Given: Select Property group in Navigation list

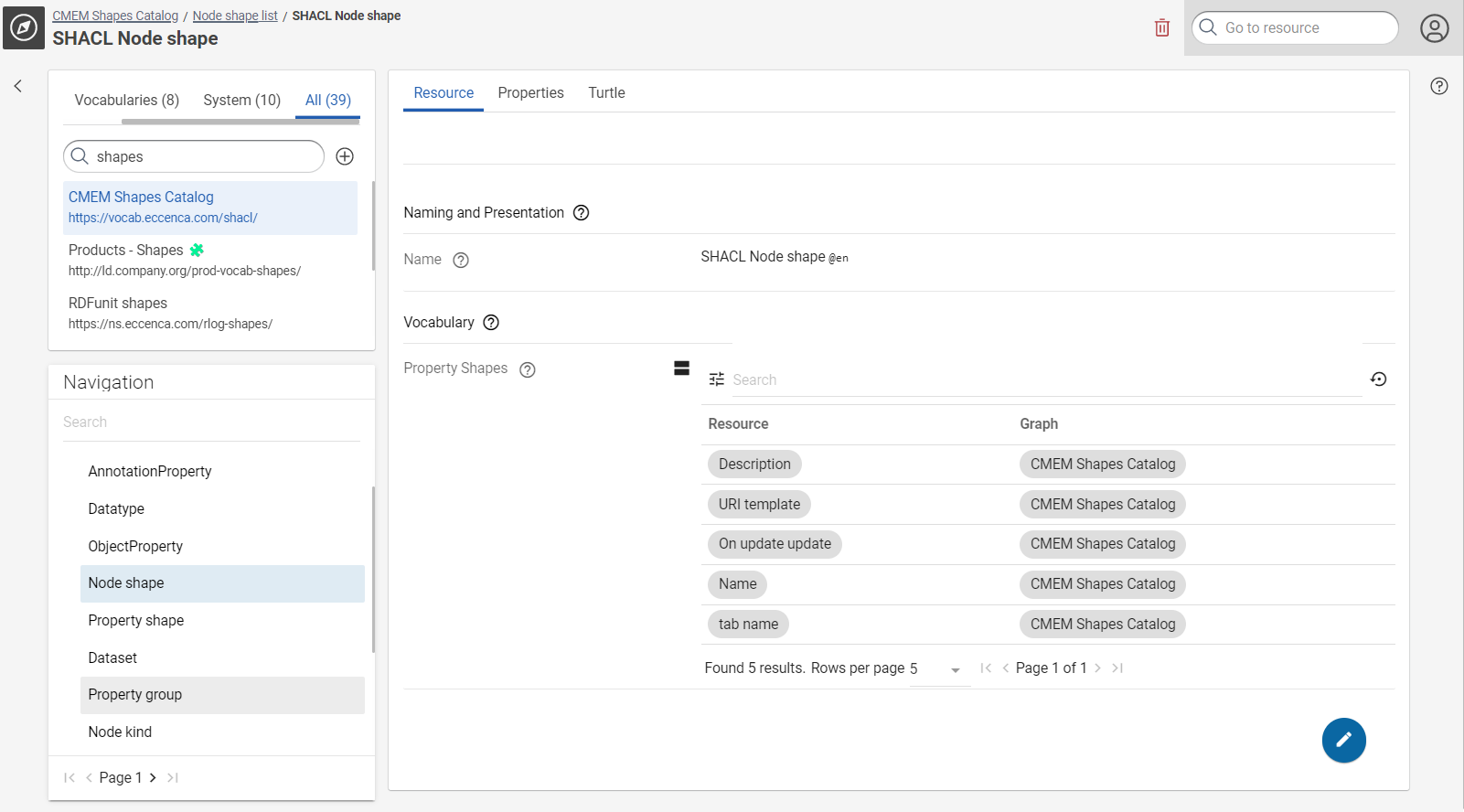Looking at the screenshot, I should pyautogui.click(x=135, y=695).
